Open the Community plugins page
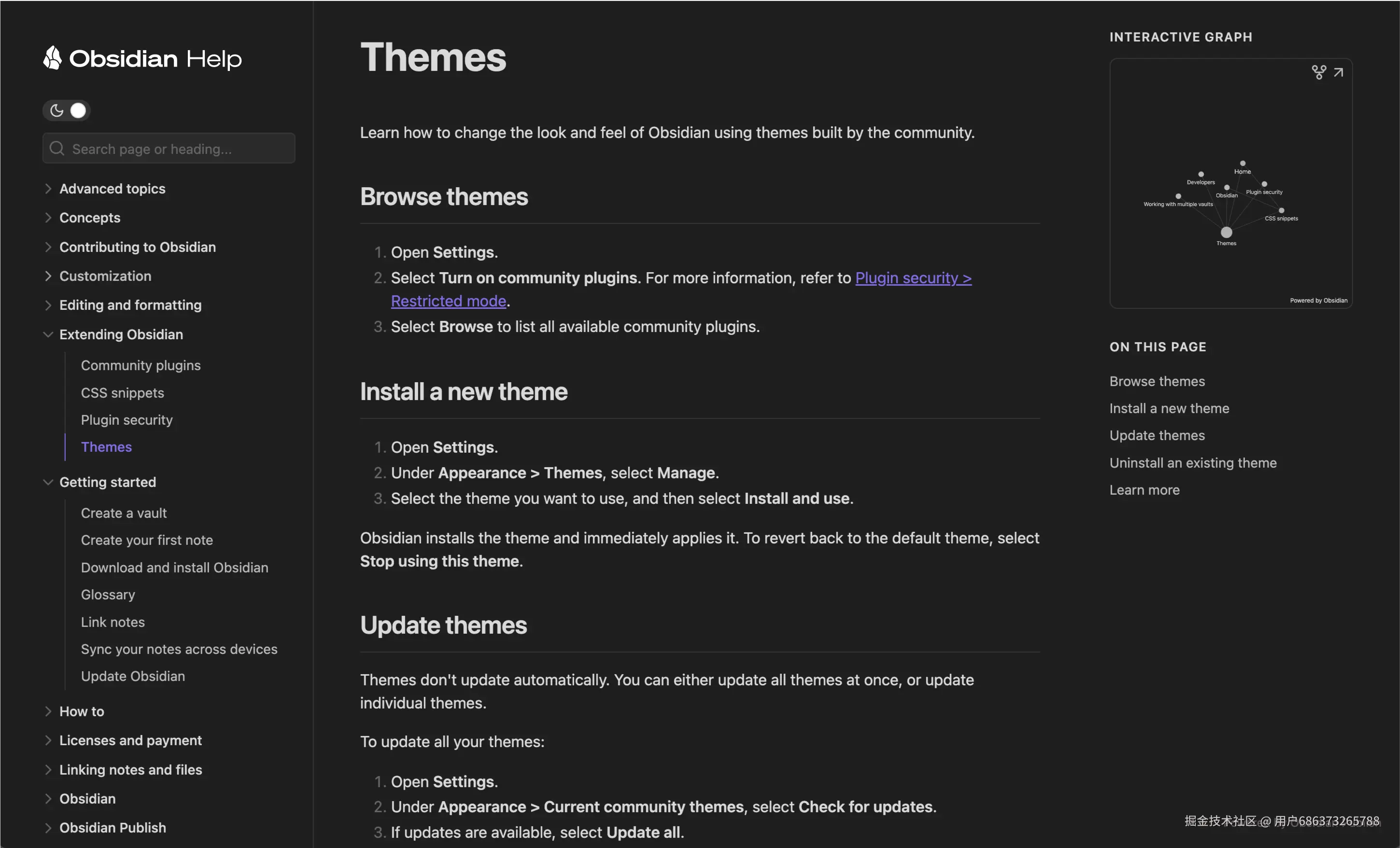 [141, 365]
